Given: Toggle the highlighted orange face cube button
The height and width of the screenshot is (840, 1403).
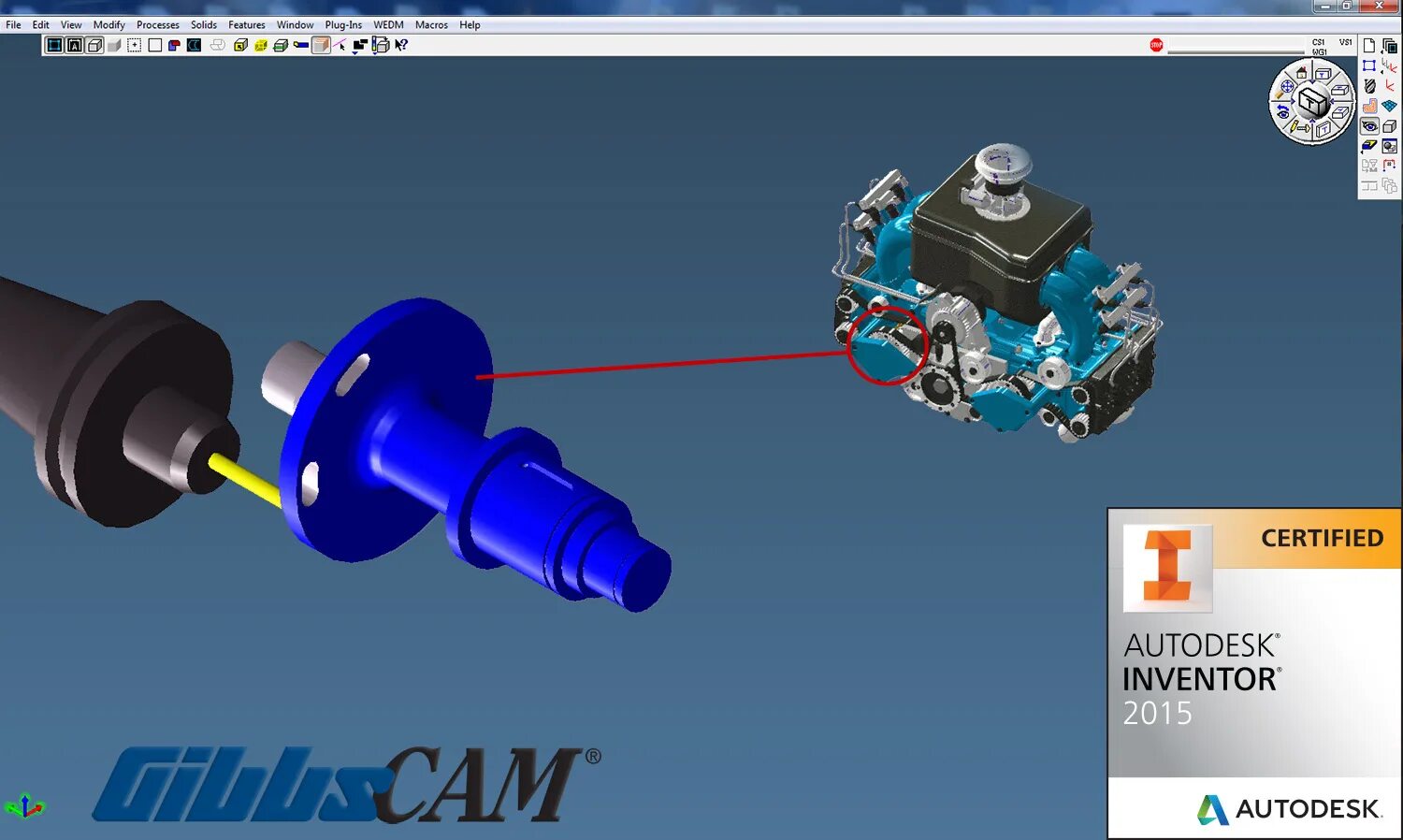Looking at the screenshot, I should pyautogui.click(x=321, y=45).
